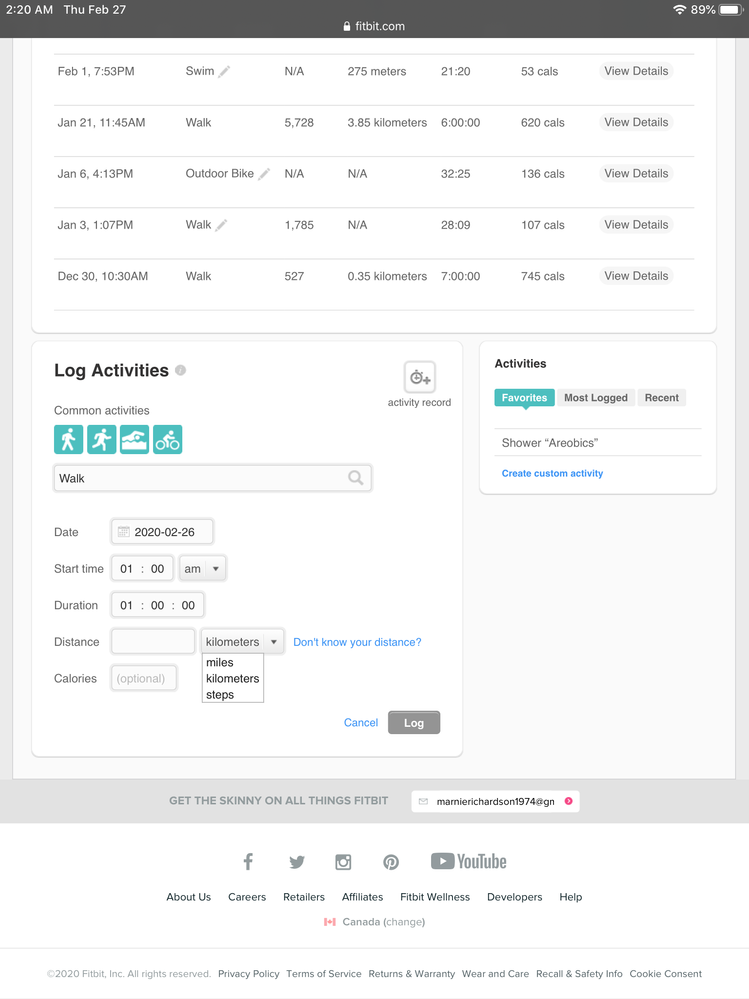Open the Fitbit Wellness footer link
This screenshot has height=999, width=749.
pyautogui.click(x=435, y=897)
